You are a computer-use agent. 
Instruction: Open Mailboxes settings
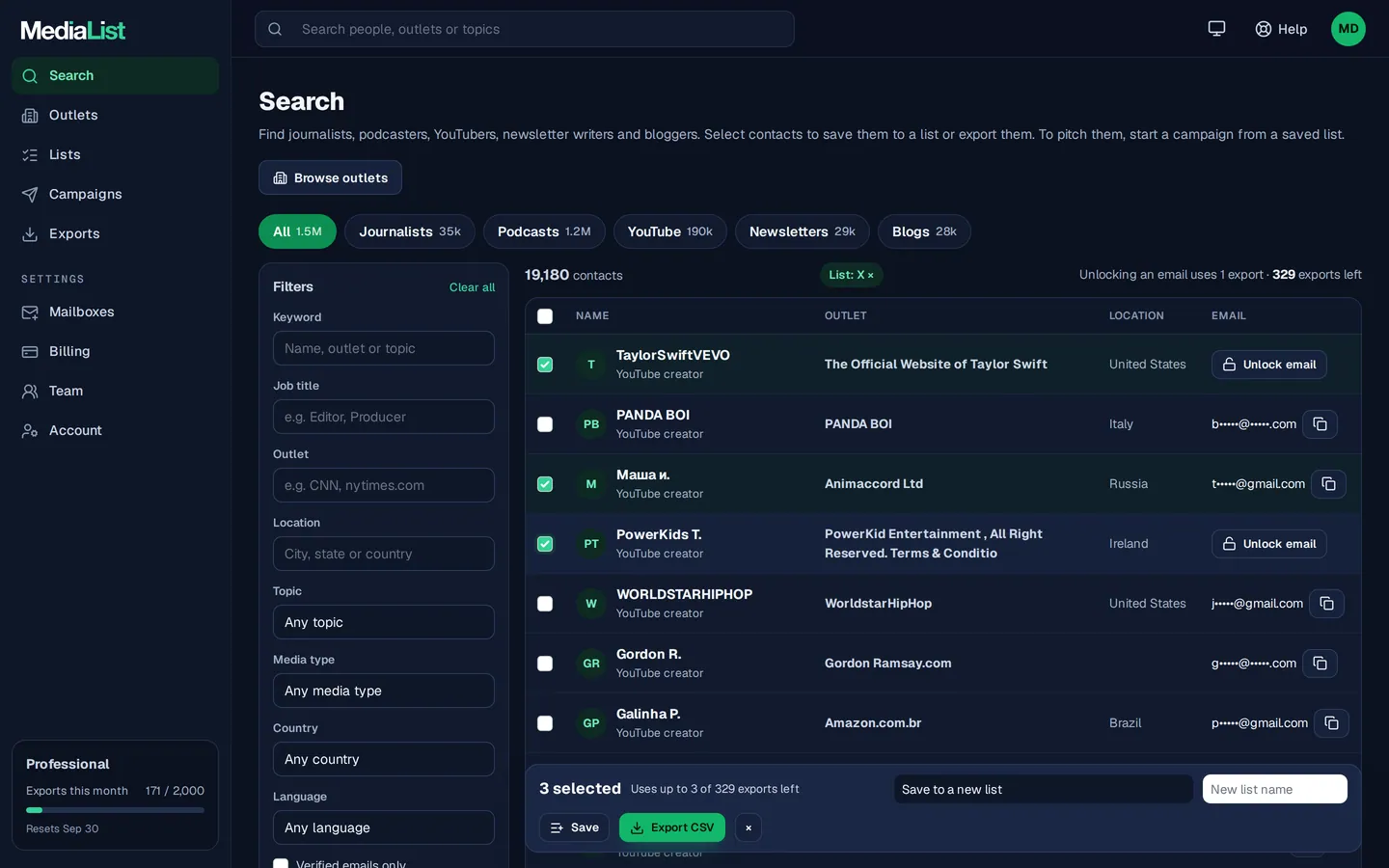pyautogui.click(x=115, y=312)
